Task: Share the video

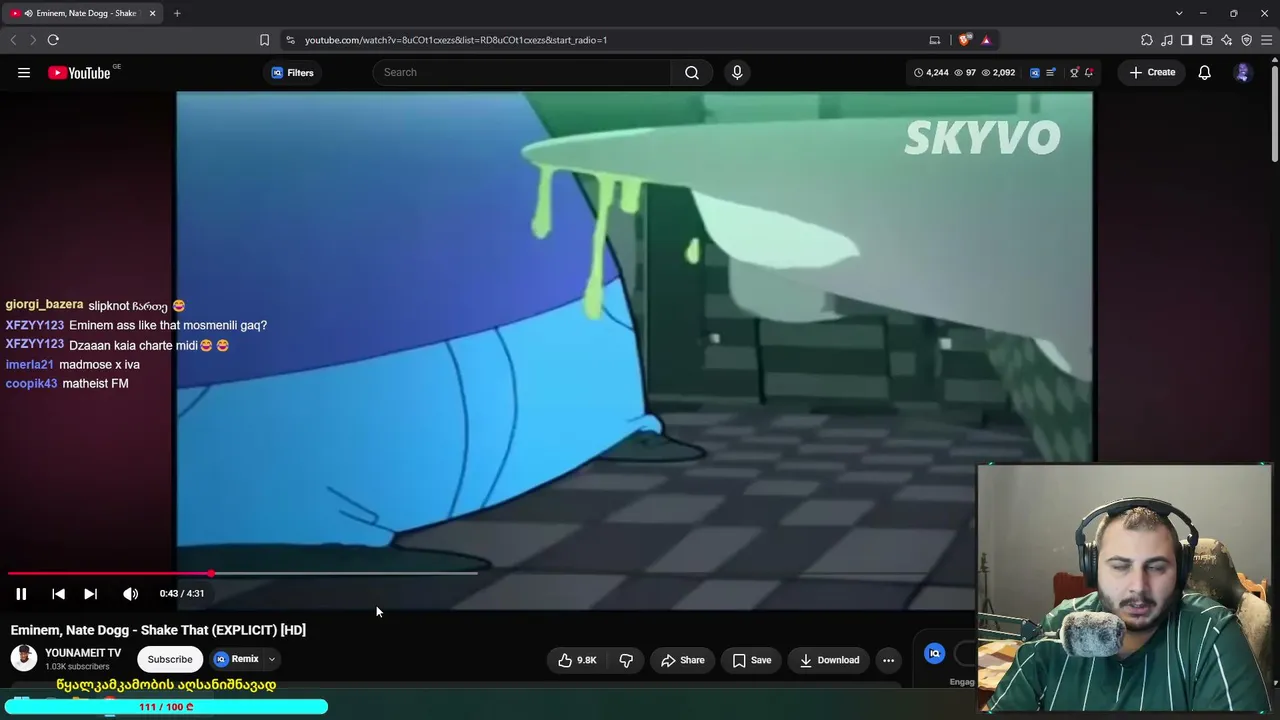Action: 683,660
